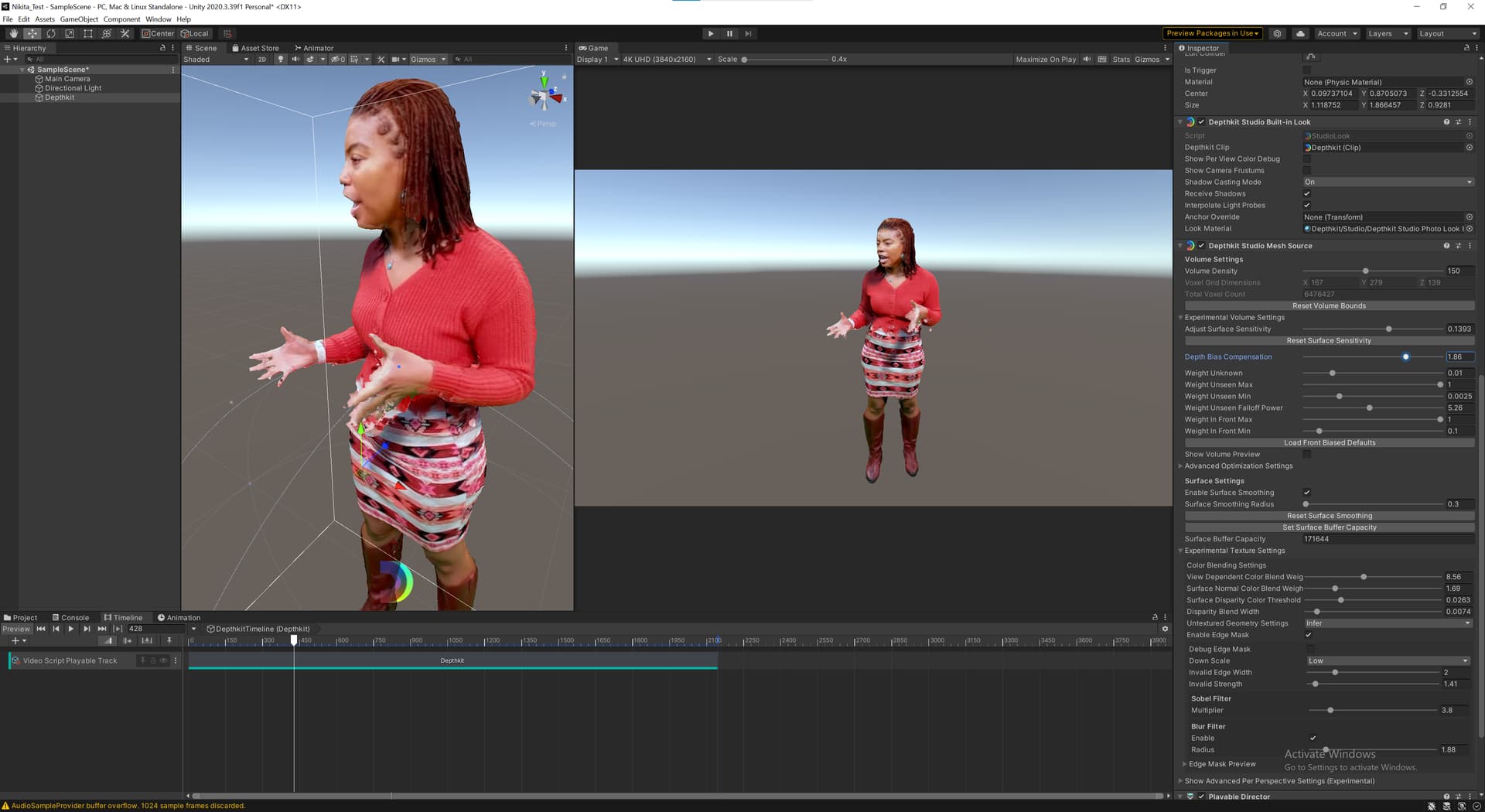Select the Hand tool in toolbar
Viewport: 1485px width, 812px height.
tap(13, 34)
